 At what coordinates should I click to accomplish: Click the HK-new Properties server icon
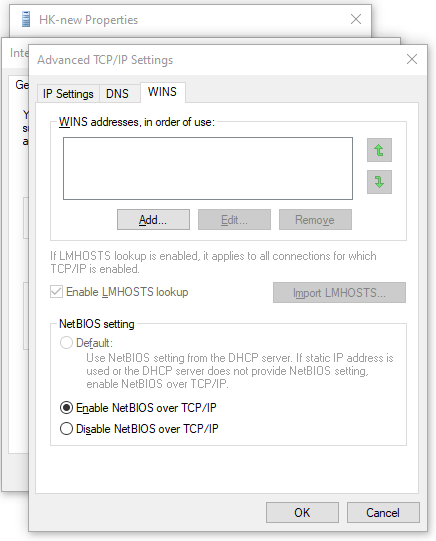(26, 19)
